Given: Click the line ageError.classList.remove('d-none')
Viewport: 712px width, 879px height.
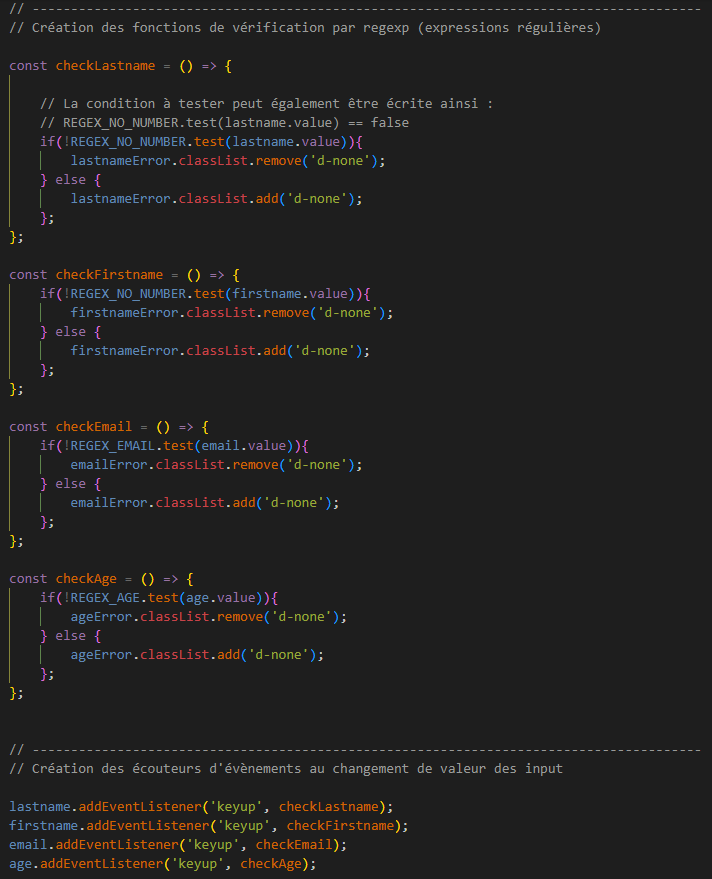Looking at the screenshot, I should click(x=209, y=617).
